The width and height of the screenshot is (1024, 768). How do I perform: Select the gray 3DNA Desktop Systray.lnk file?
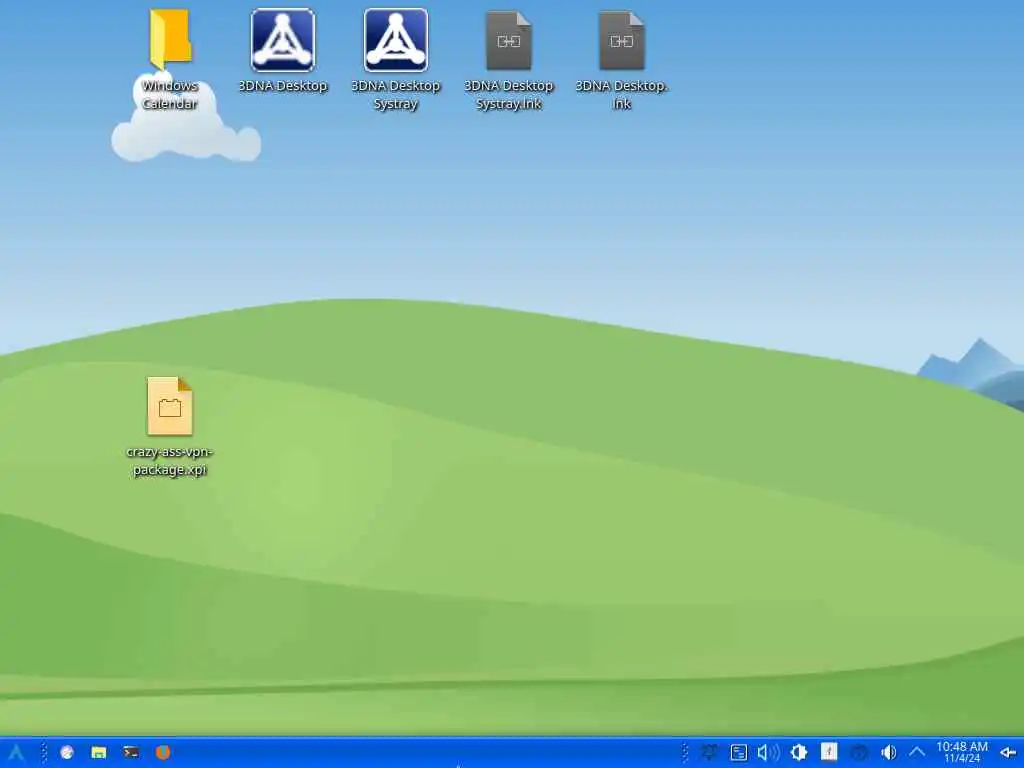(509, 60)
